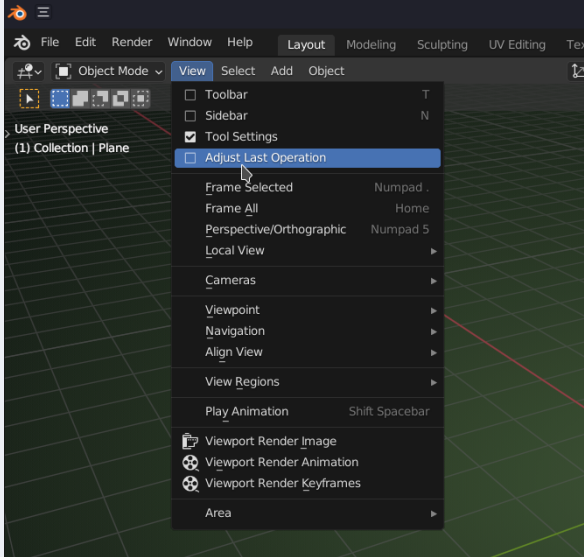584x557 pixels.
Task: Uncheck the Tool Settings checkbox
Action: (190, 137)
